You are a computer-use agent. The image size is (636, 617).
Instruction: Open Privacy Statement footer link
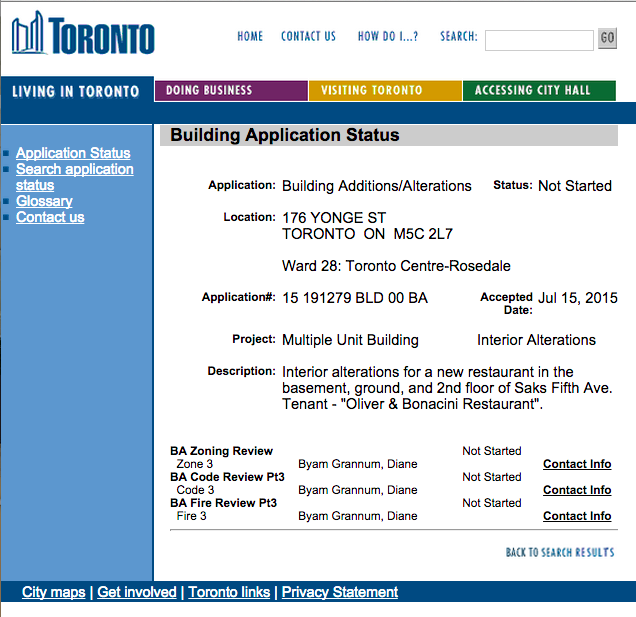tap(339, 592)
